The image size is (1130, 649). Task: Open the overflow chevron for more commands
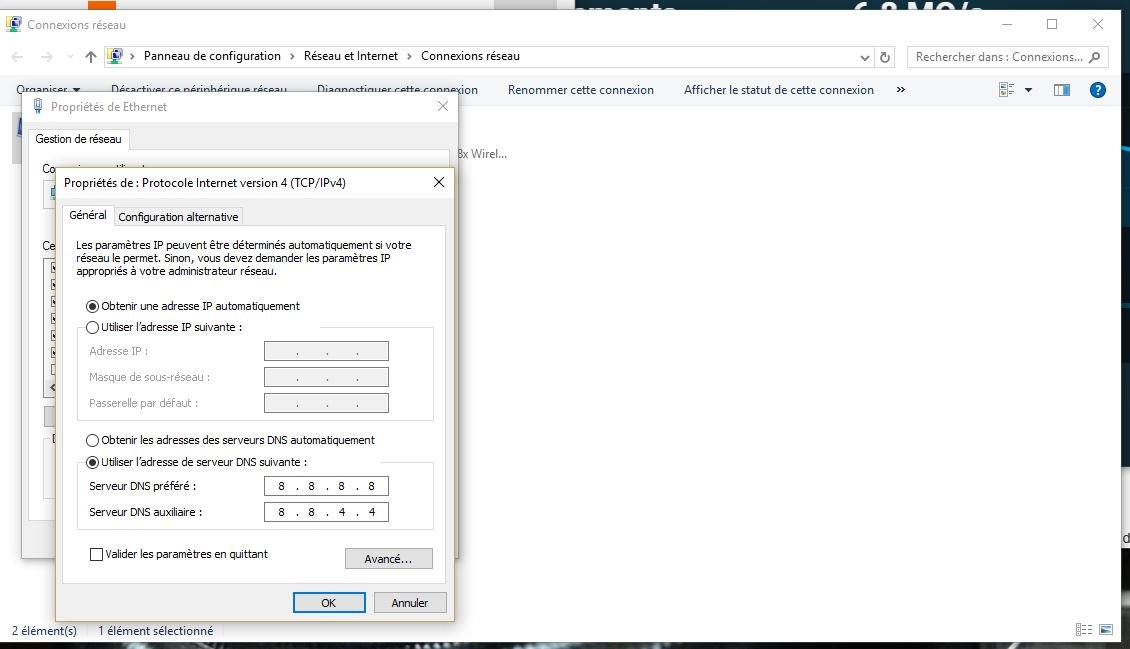click(x=900, y=89)
